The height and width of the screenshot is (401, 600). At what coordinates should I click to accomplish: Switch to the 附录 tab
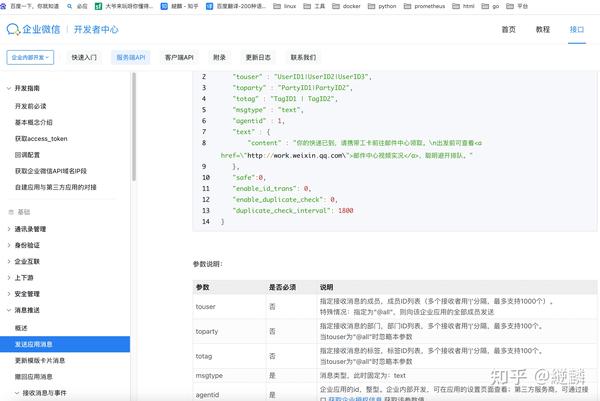pos(219,57)
